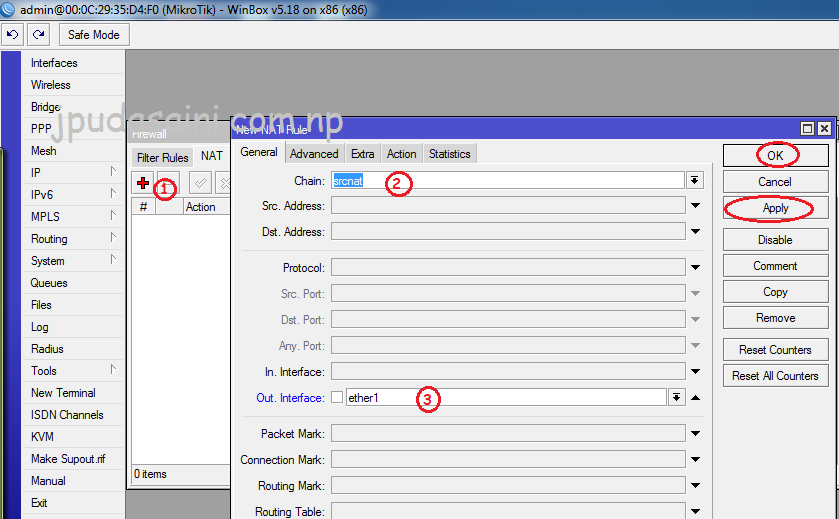Collapse the Out. Interface field
This screenshot has height=519, width=839.
[696, 398]
